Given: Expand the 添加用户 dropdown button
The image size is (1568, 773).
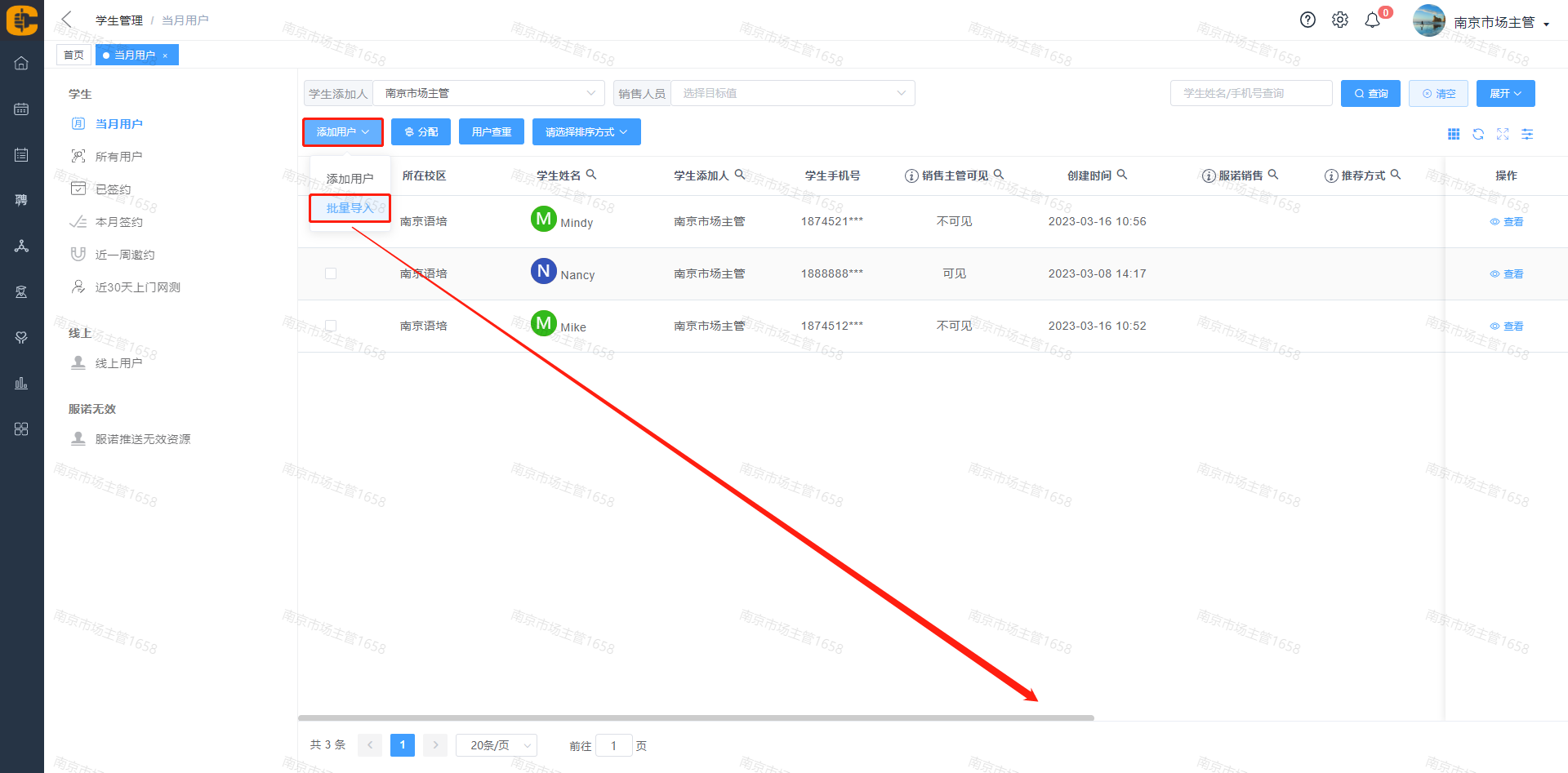Looking at the screenshot, I should click(x=343, y=132).
